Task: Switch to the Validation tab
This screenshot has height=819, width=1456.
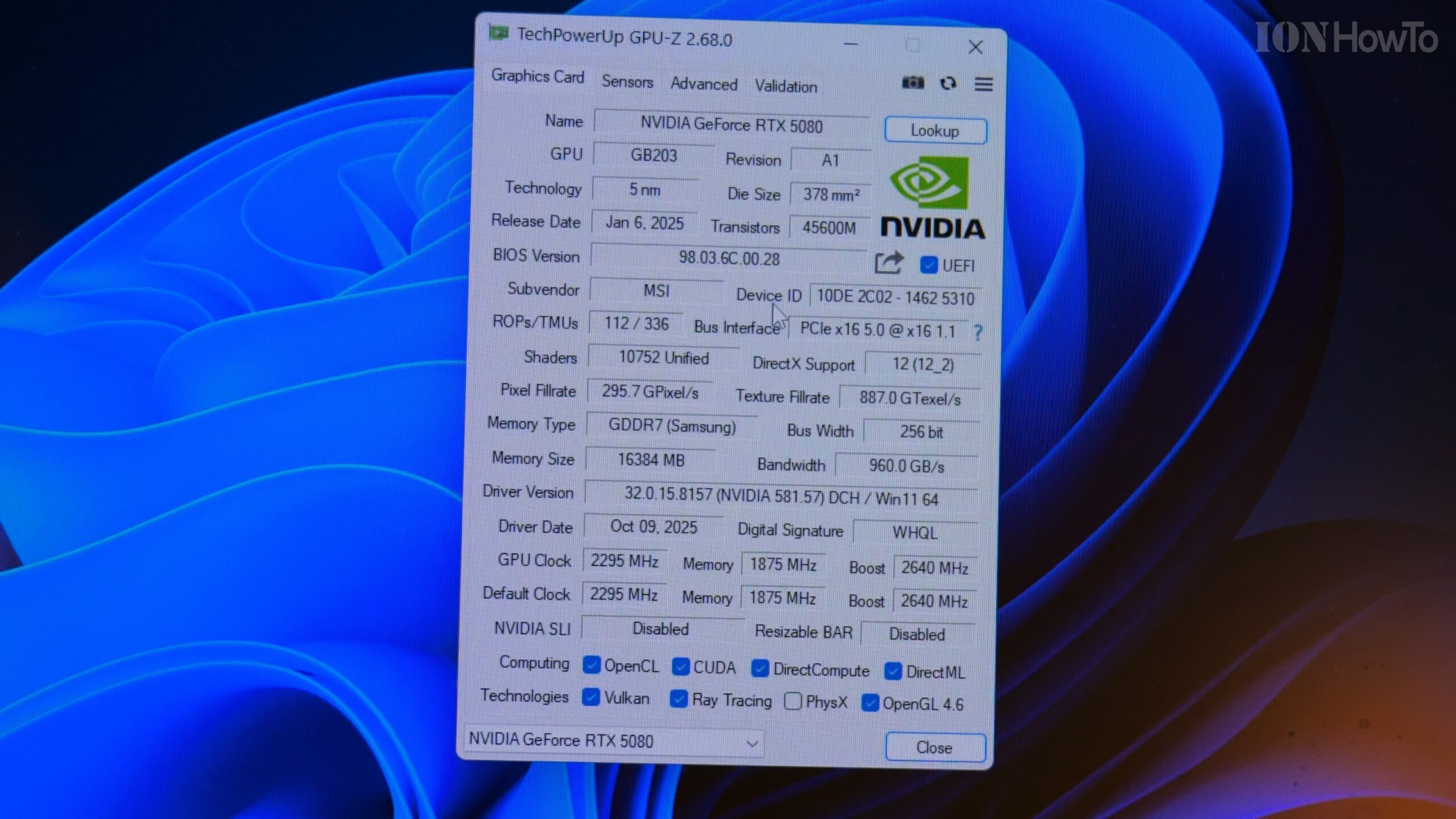Action: (785, 86)
